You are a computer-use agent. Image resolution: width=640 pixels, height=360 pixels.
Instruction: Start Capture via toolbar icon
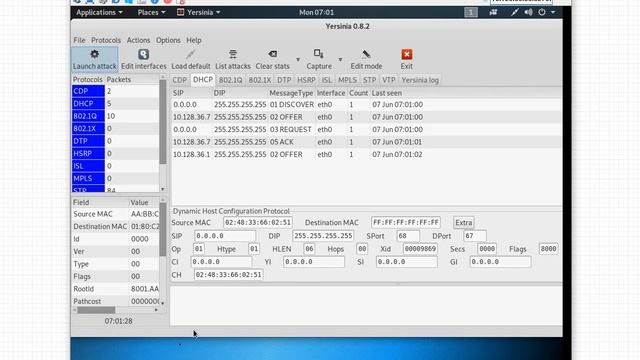coord(319,54)
